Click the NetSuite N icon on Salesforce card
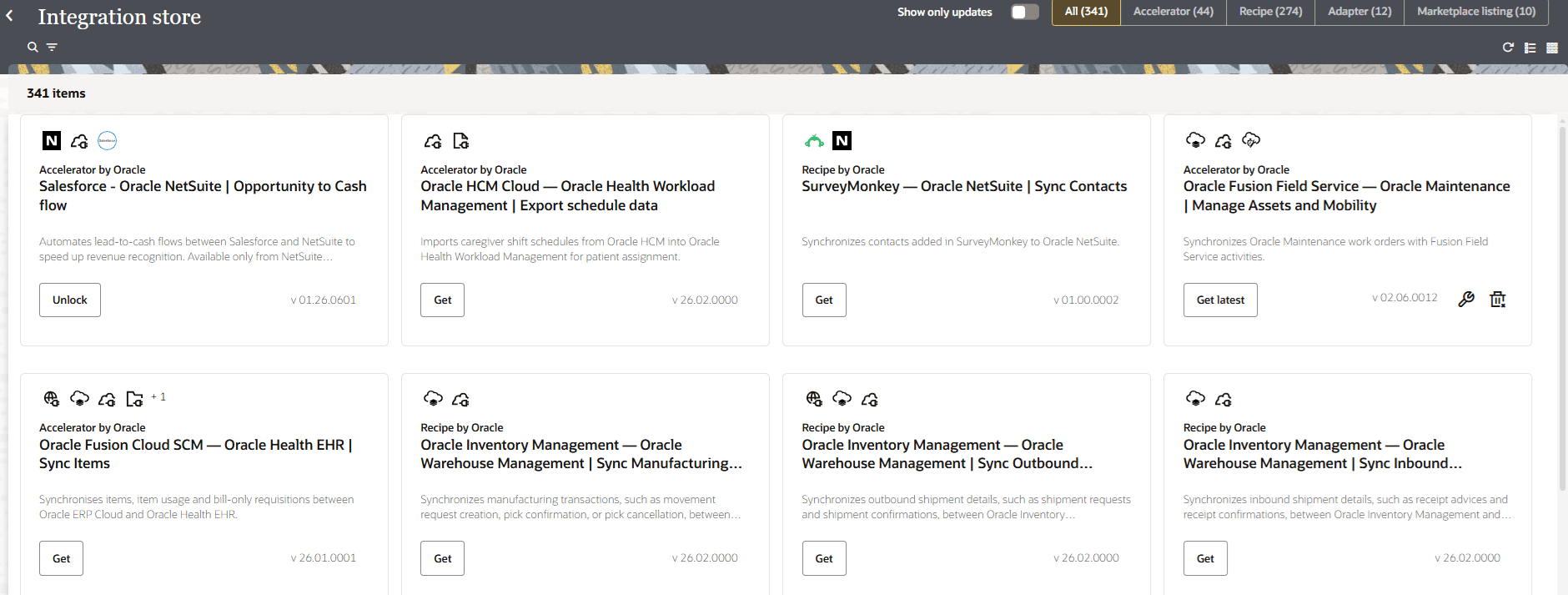 click(x=52, y=140)
